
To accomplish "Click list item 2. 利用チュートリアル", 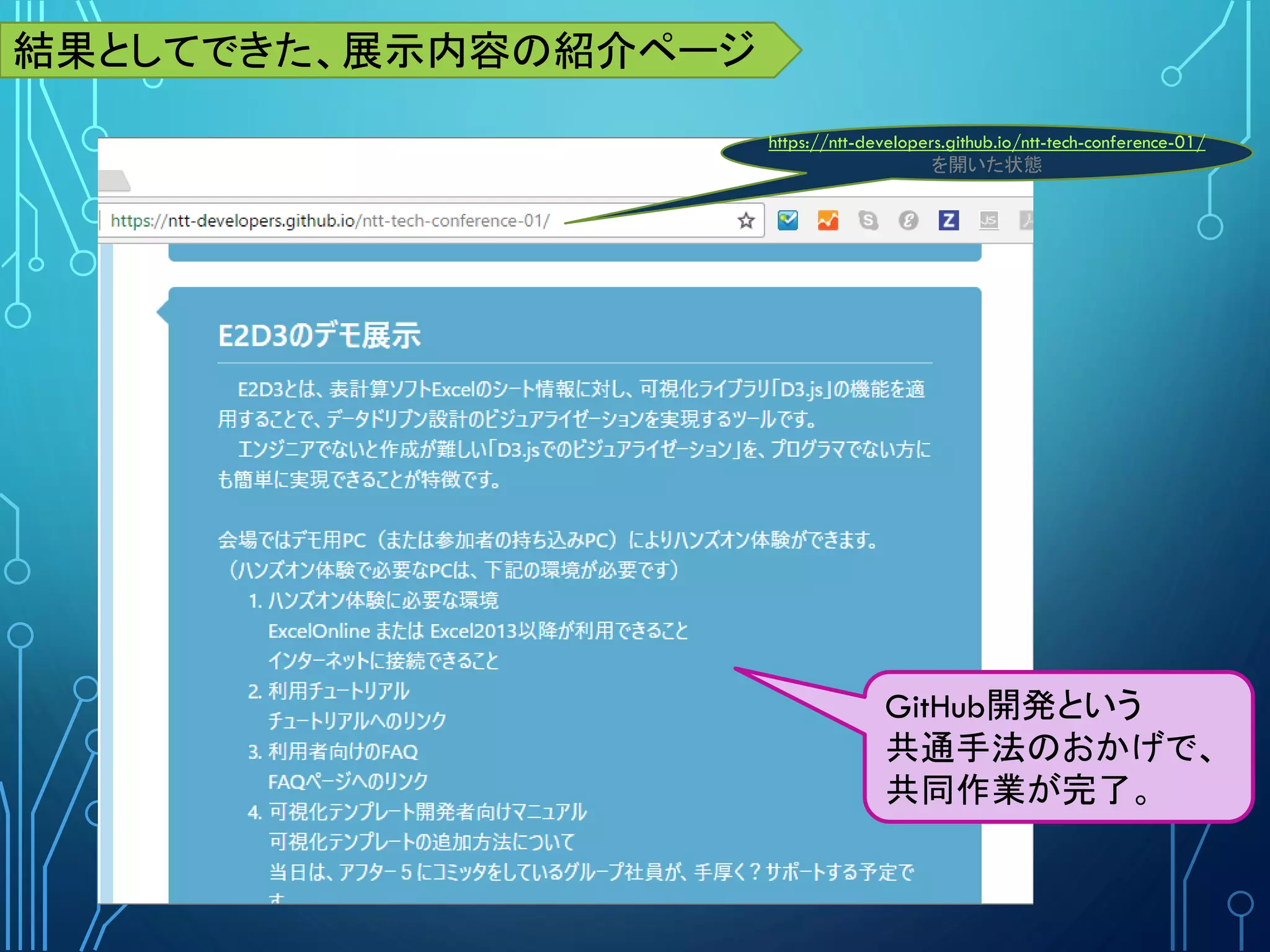I will pyautogui.click(x=329, y=691).
